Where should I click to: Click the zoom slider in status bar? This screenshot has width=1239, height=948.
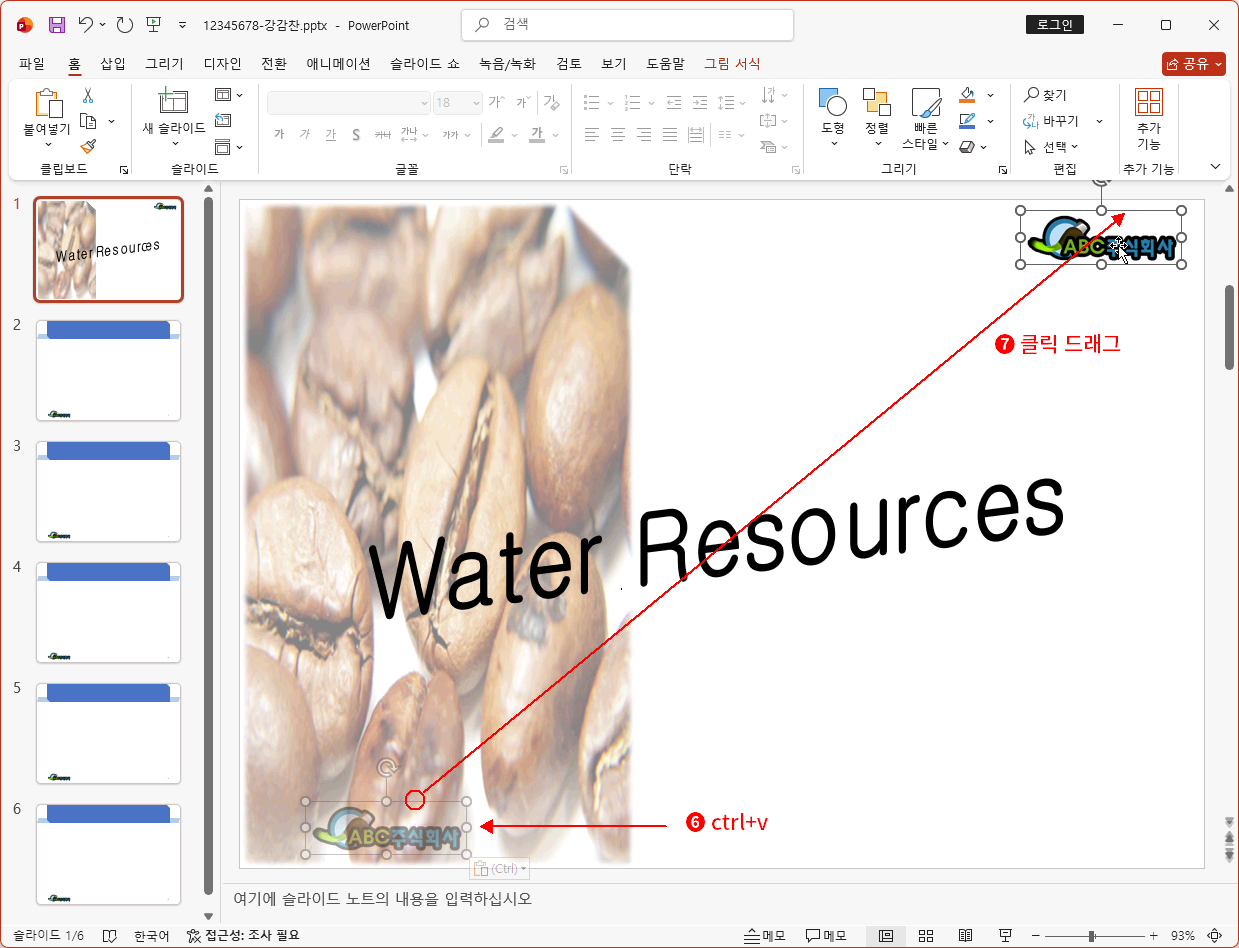pyautogui.click(x=1092, y=936)
